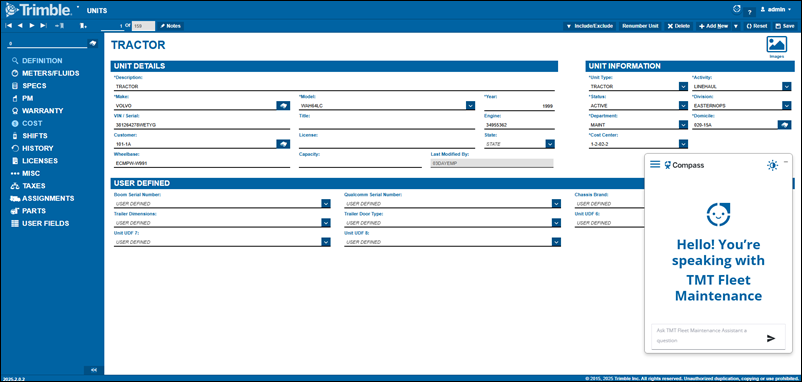Viewport: 802px width, 382px height.
Task: Click the Domicile lookup icon
Action: [784, 125]
